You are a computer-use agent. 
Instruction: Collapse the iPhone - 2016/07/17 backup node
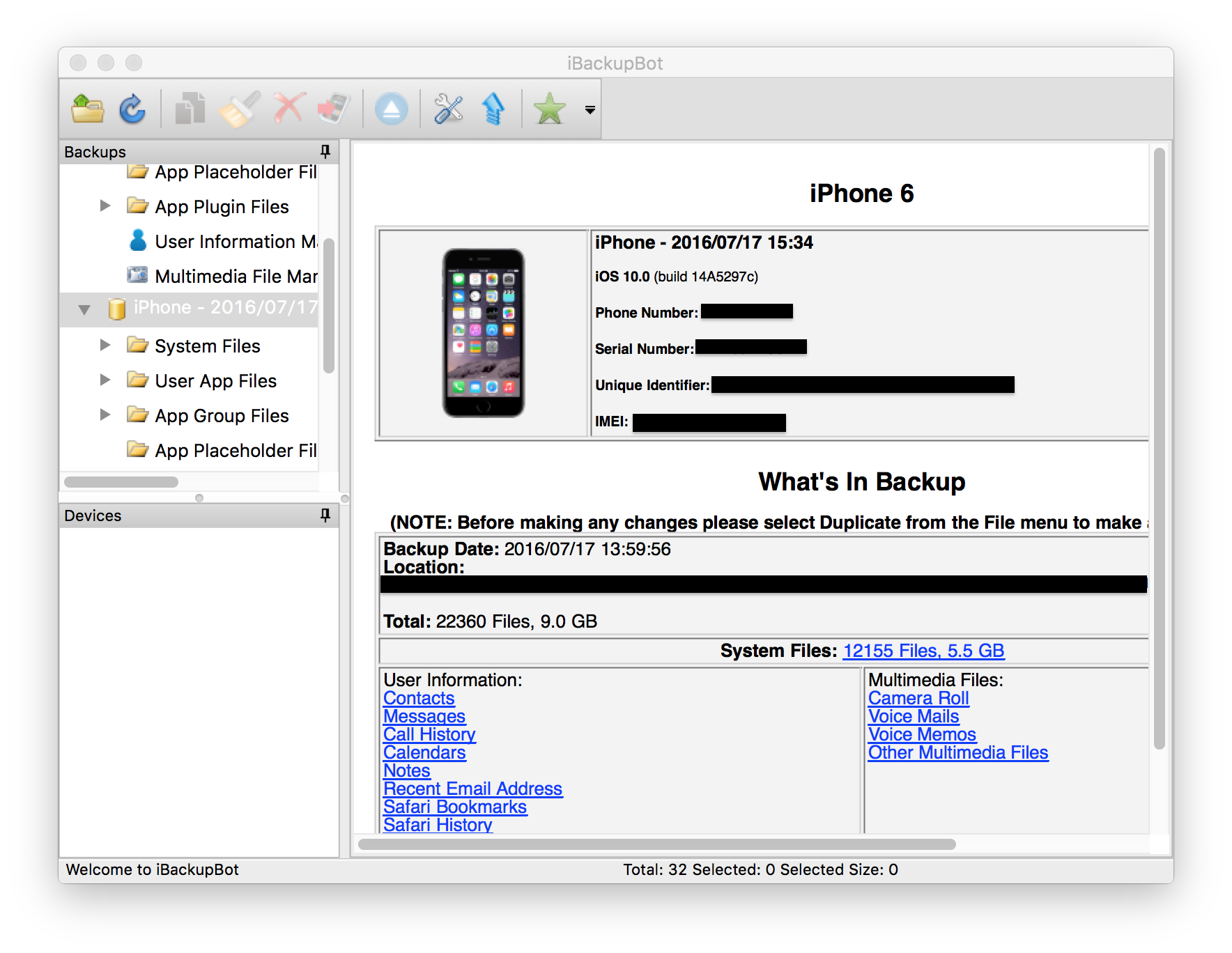click(84, 309)
